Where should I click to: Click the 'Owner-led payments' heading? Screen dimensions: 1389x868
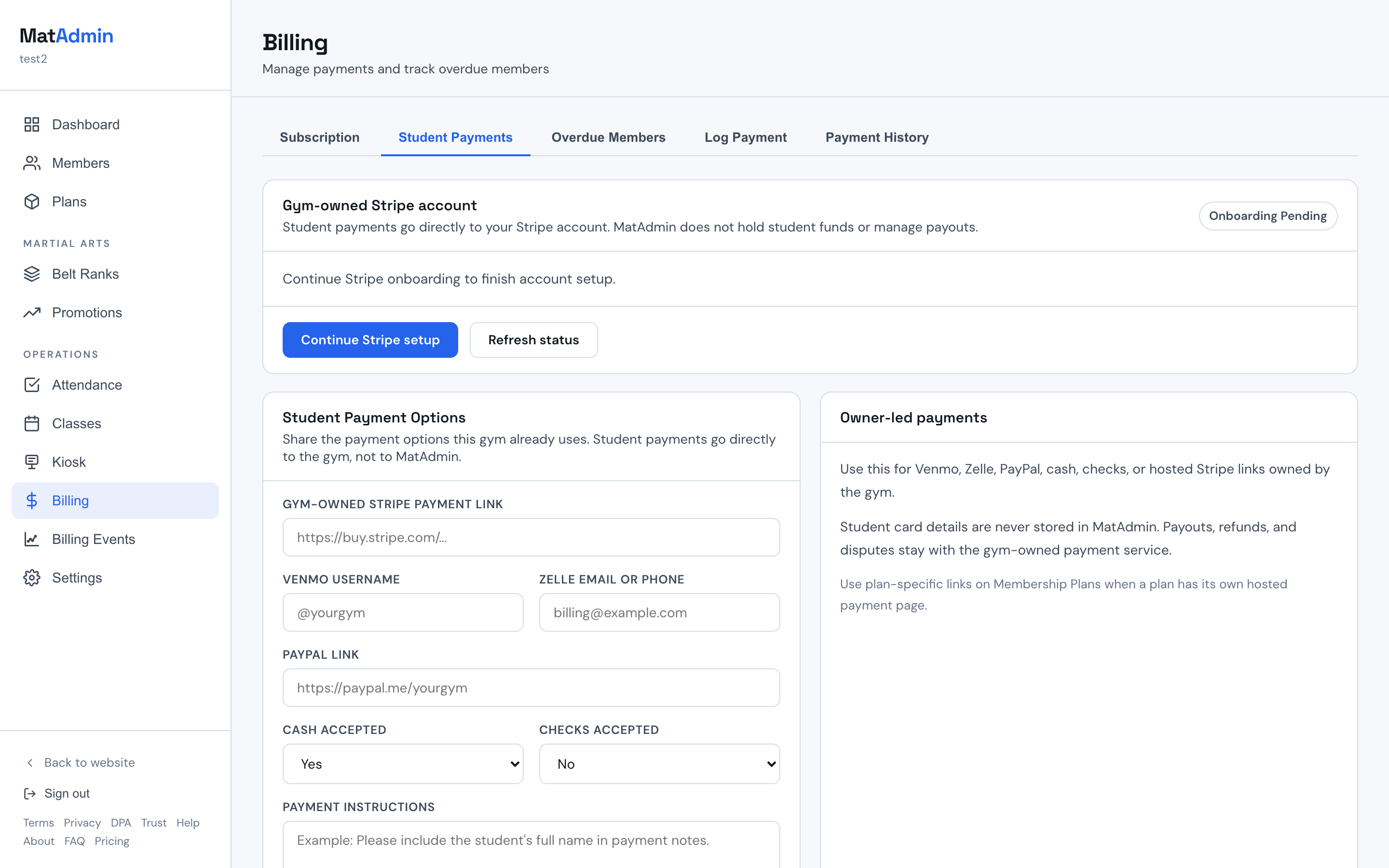913,417
